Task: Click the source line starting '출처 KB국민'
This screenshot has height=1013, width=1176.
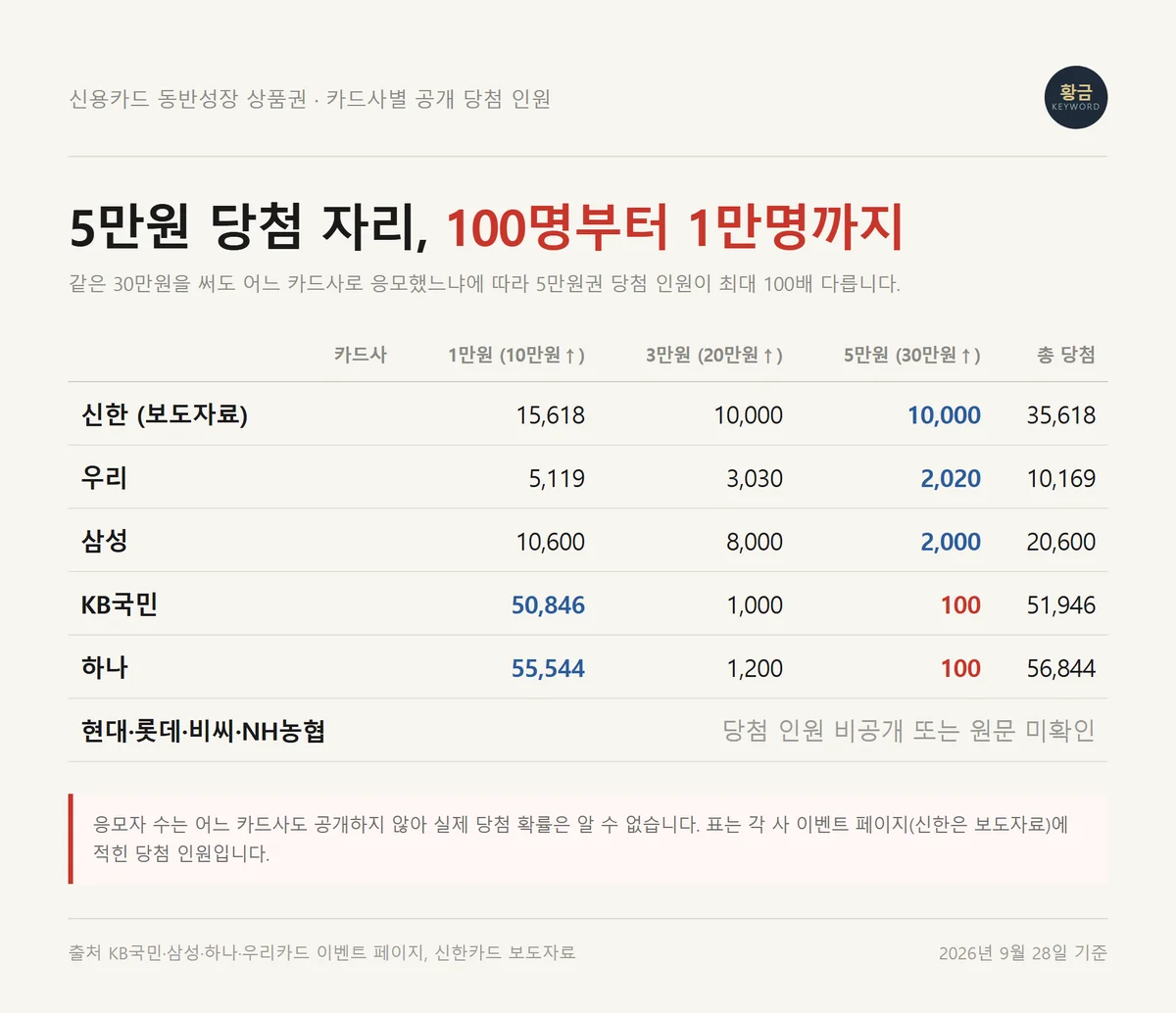Action: pyautogui.click(x=322, y=952)
